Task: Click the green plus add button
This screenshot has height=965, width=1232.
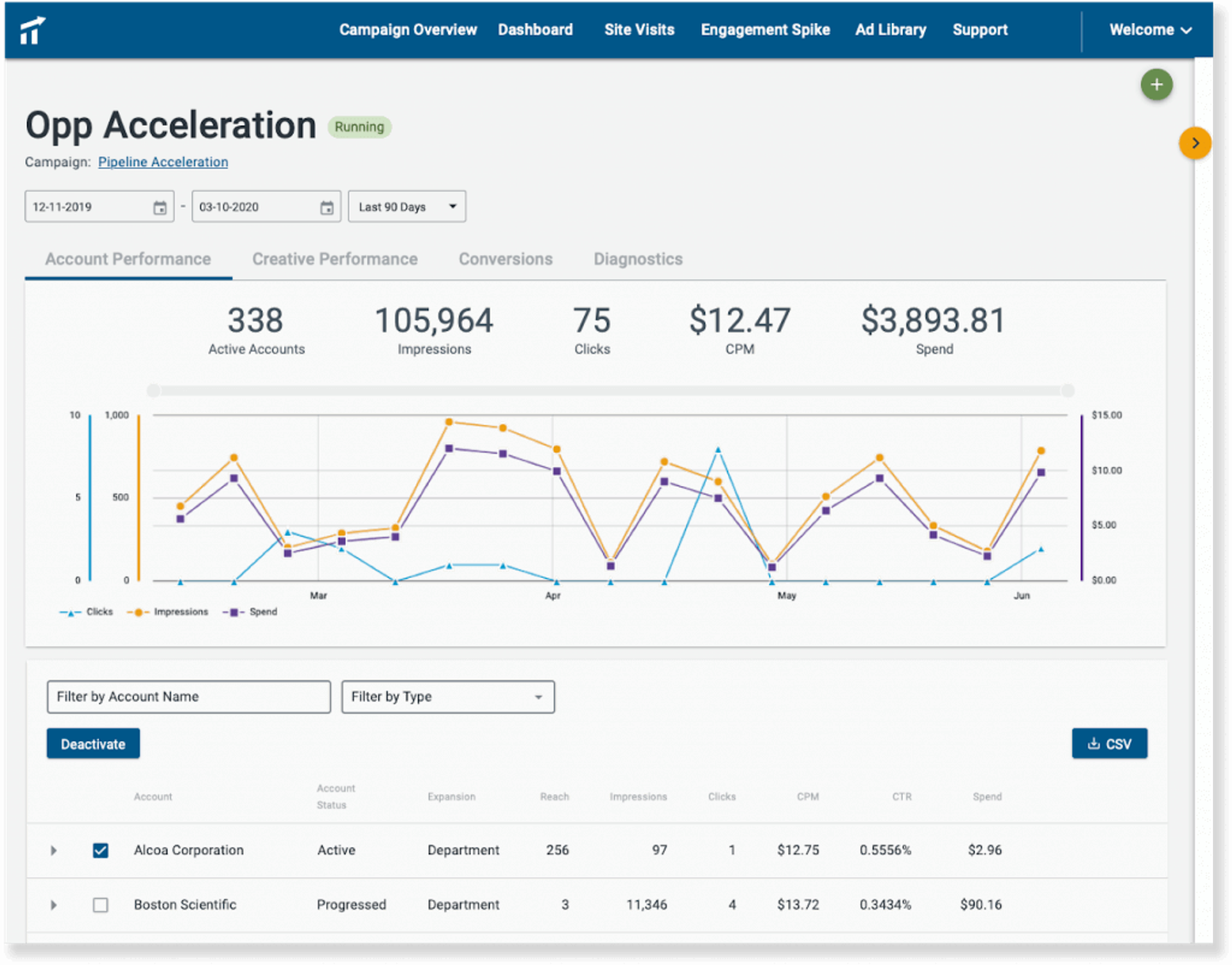Action: [x=1156, y=85]
